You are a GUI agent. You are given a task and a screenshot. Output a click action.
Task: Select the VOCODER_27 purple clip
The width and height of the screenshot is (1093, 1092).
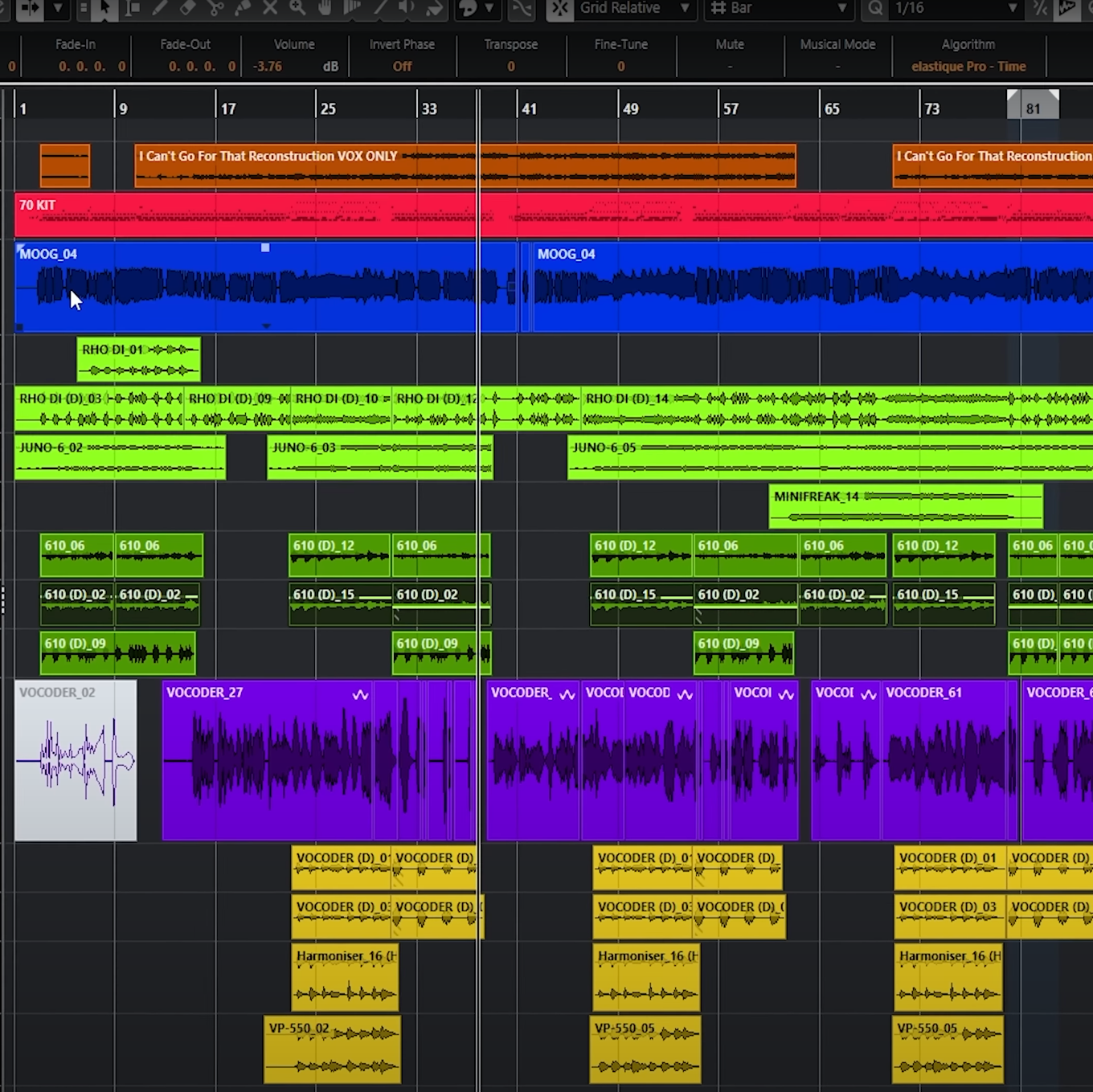coord(267,760)
